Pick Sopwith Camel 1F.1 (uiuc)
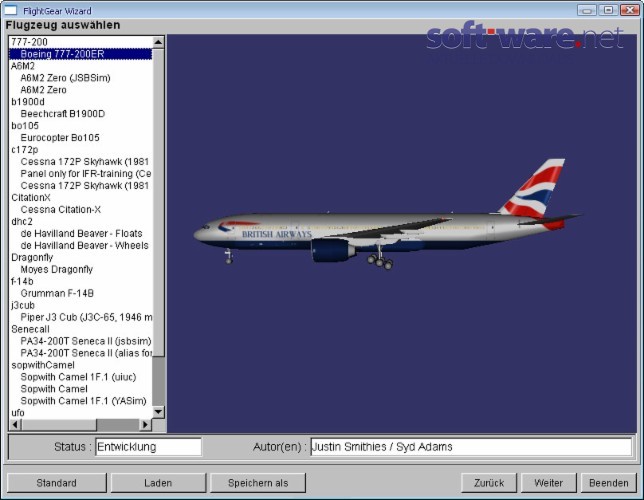644x500 pixels. pyautogui.click(x=80, y=377)
